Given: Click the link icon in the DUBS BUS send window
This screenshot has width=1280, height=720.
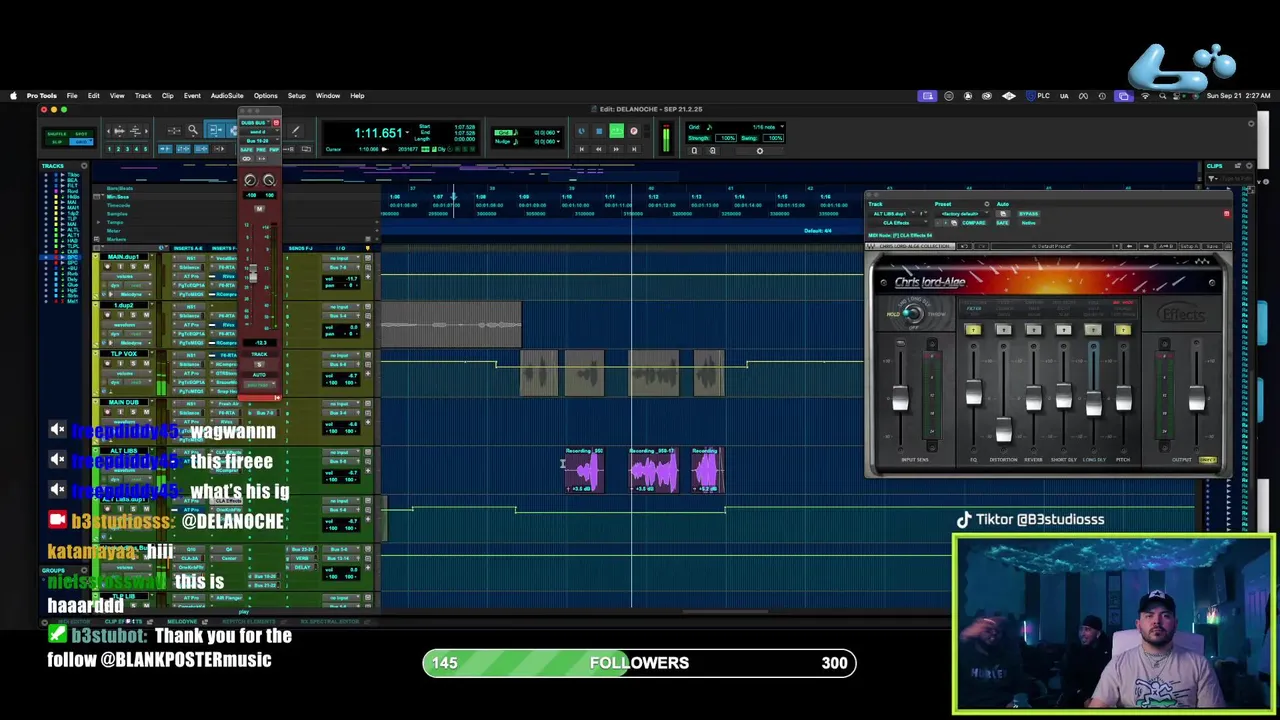Looking at the screenshot, I should (x=246, y=159).
